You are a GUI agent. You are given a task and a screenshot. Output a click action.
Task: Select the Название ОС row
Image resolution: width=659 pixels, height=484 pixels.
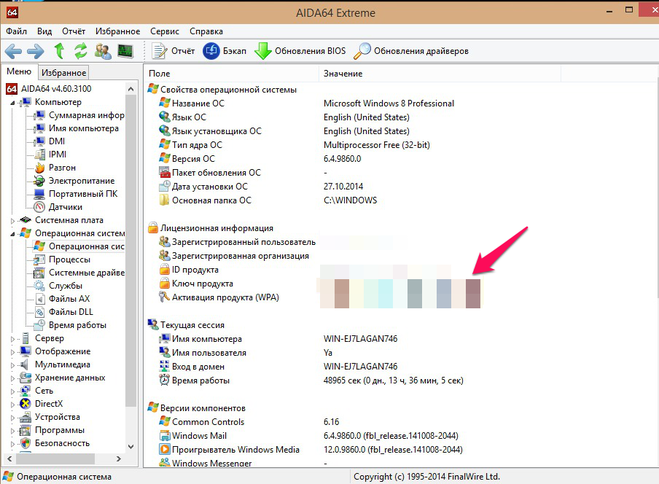click(x=307, y=103)
